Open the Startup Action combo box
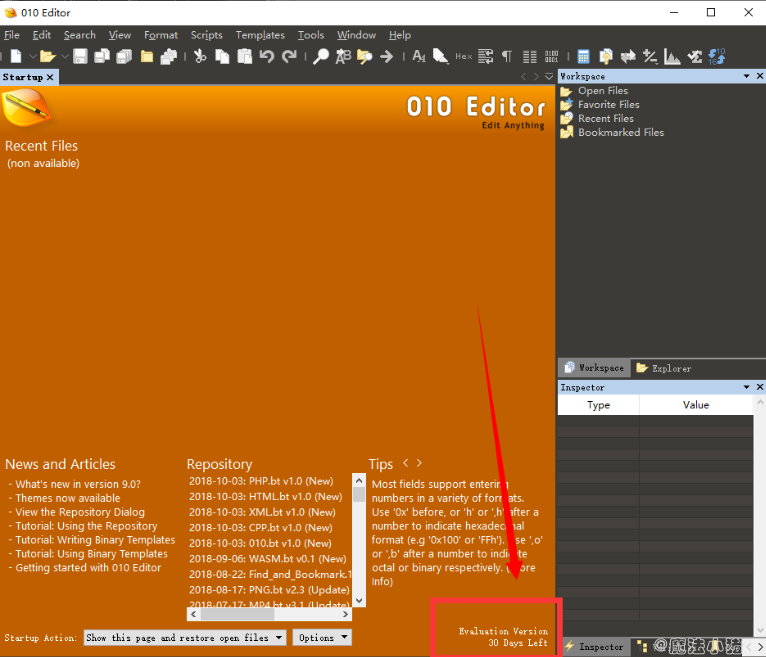Viewport: 766px width, 657px height. click(185, 637)
